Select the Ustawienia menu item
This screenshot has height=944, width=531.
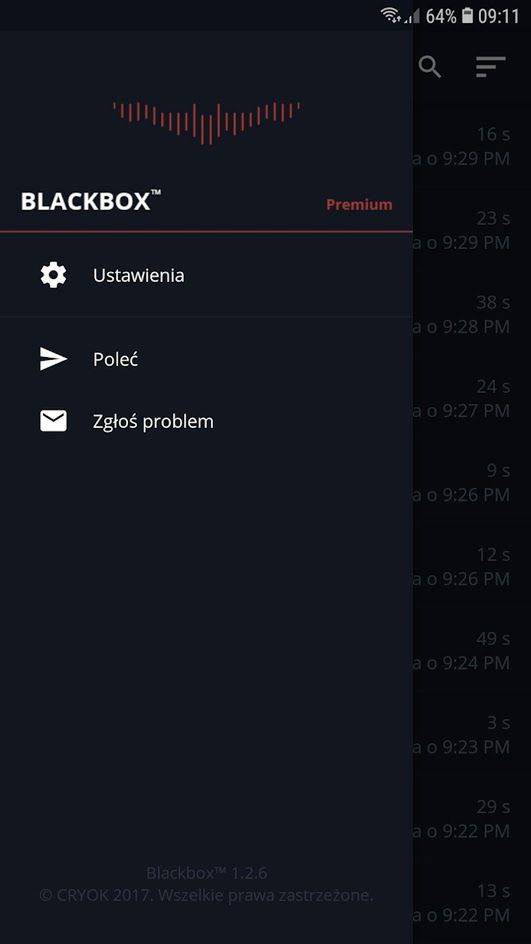pyautogui.click(x=206, y=276)
